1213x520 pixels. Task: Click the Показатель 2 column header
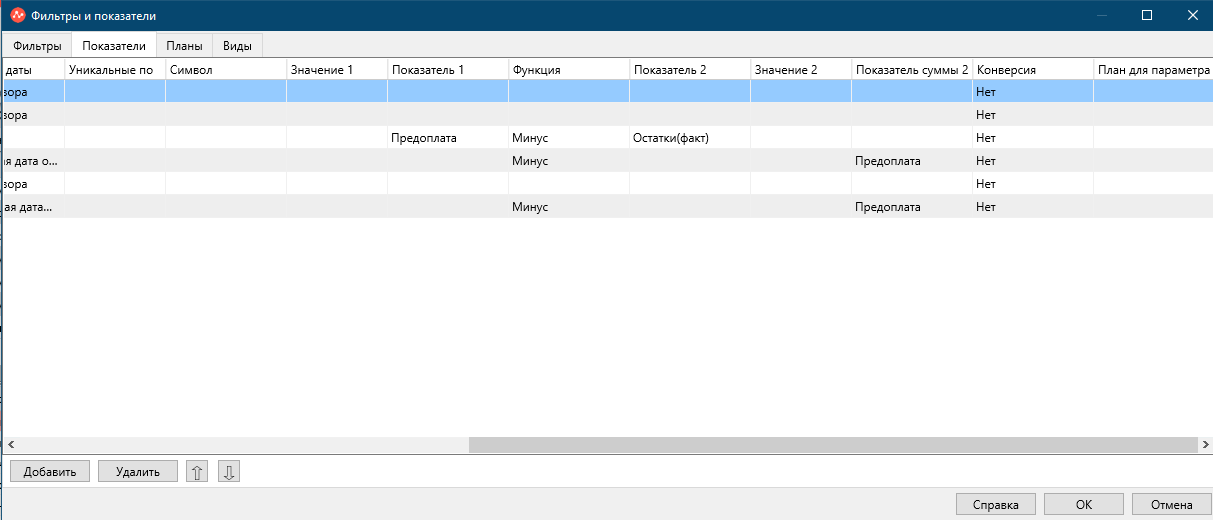(x=690, y=70)
